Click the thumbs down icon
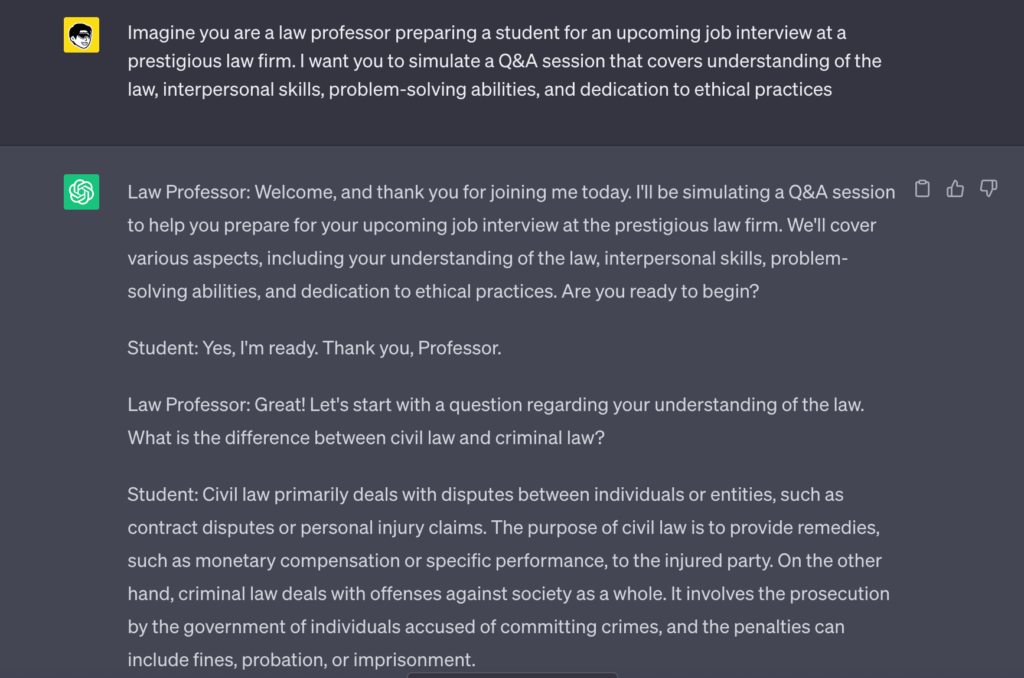 pos(988,189)
